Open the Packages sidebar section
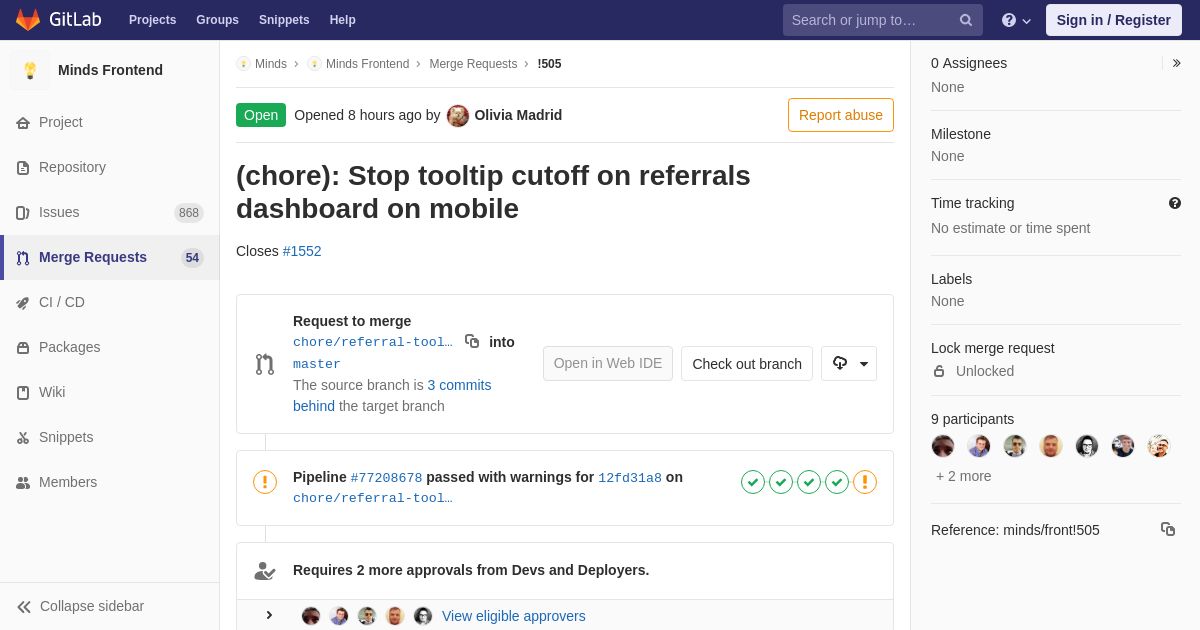The height and width of the screenshot is (630, 1200). click(110, 347)
